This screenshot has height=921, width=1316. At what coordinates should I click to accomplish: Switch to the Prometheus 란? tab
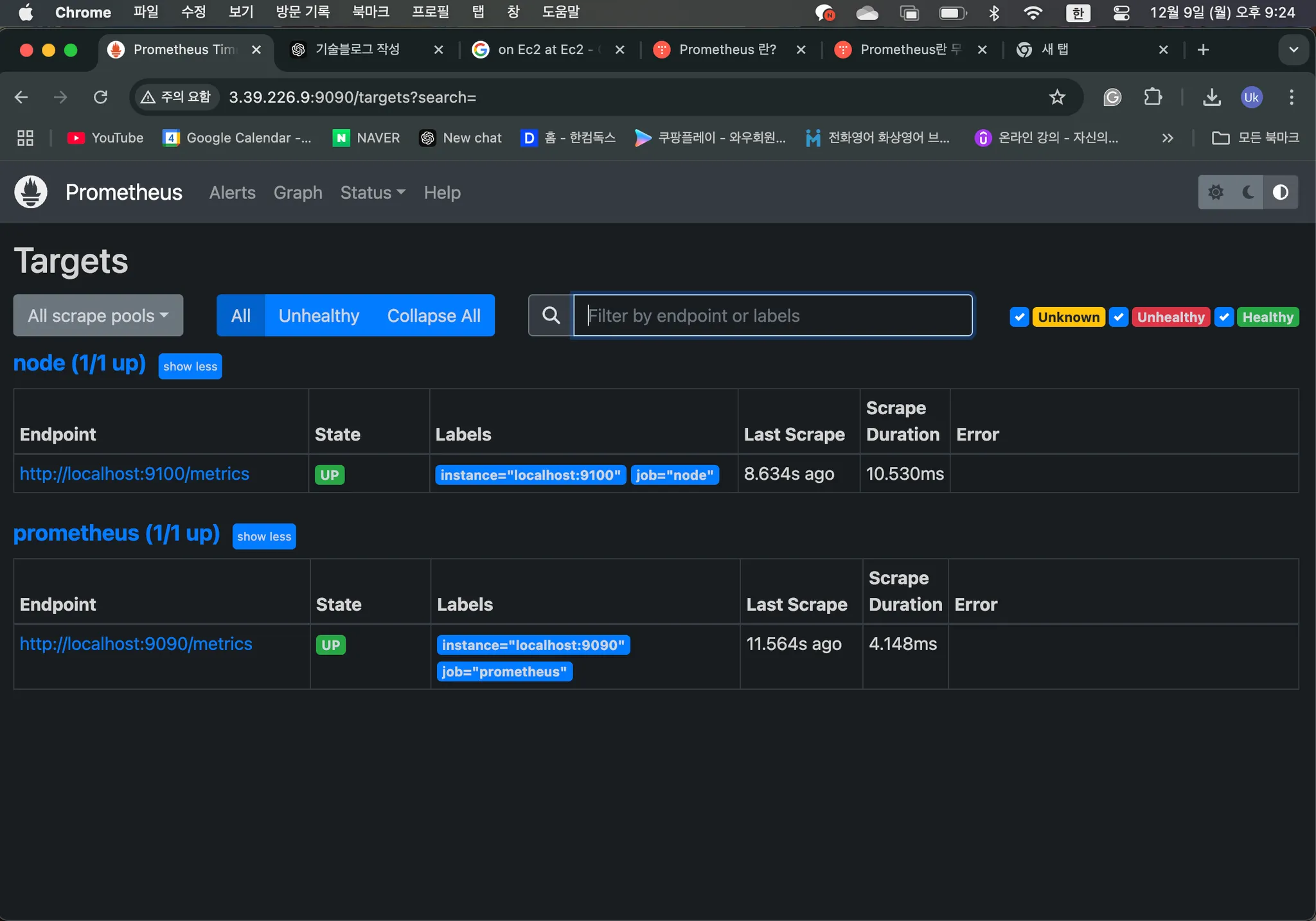click(727, 49)
